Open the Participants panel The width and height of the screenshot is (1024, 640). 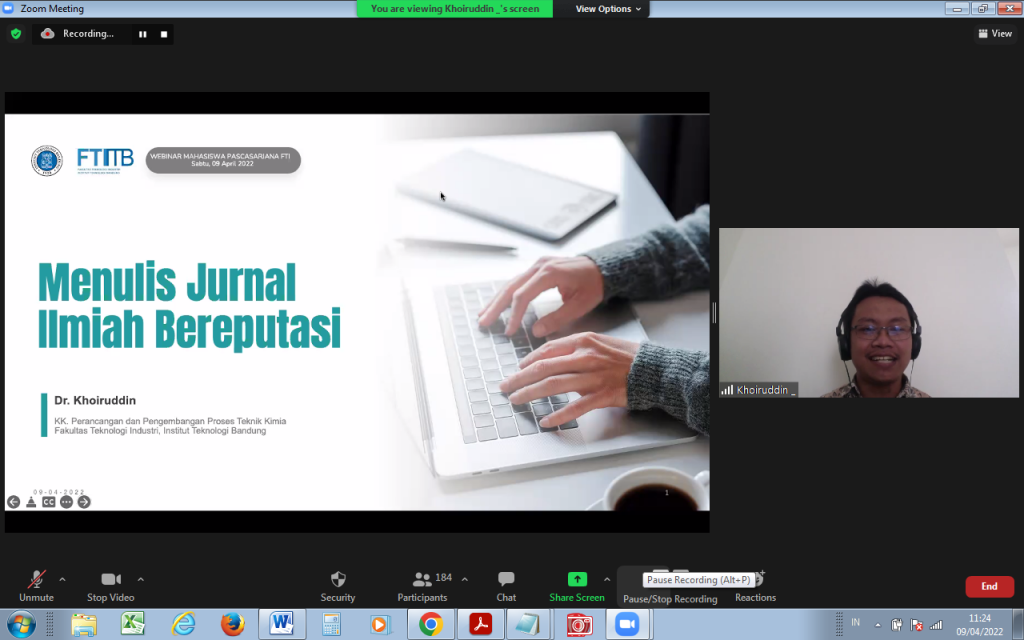[x=423, y=580]
